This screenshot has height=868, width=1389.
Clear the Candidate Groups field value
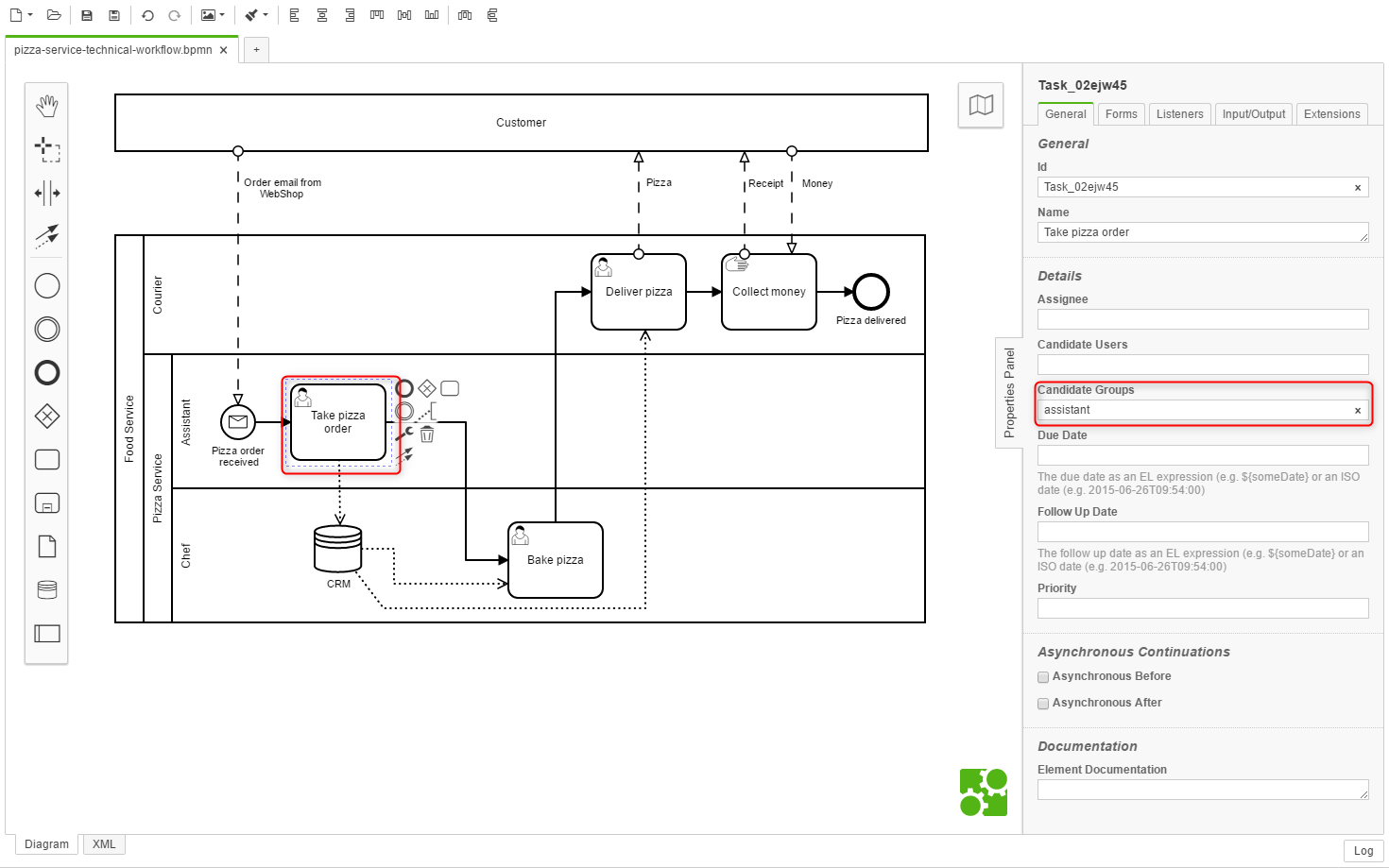(1358, 411)
